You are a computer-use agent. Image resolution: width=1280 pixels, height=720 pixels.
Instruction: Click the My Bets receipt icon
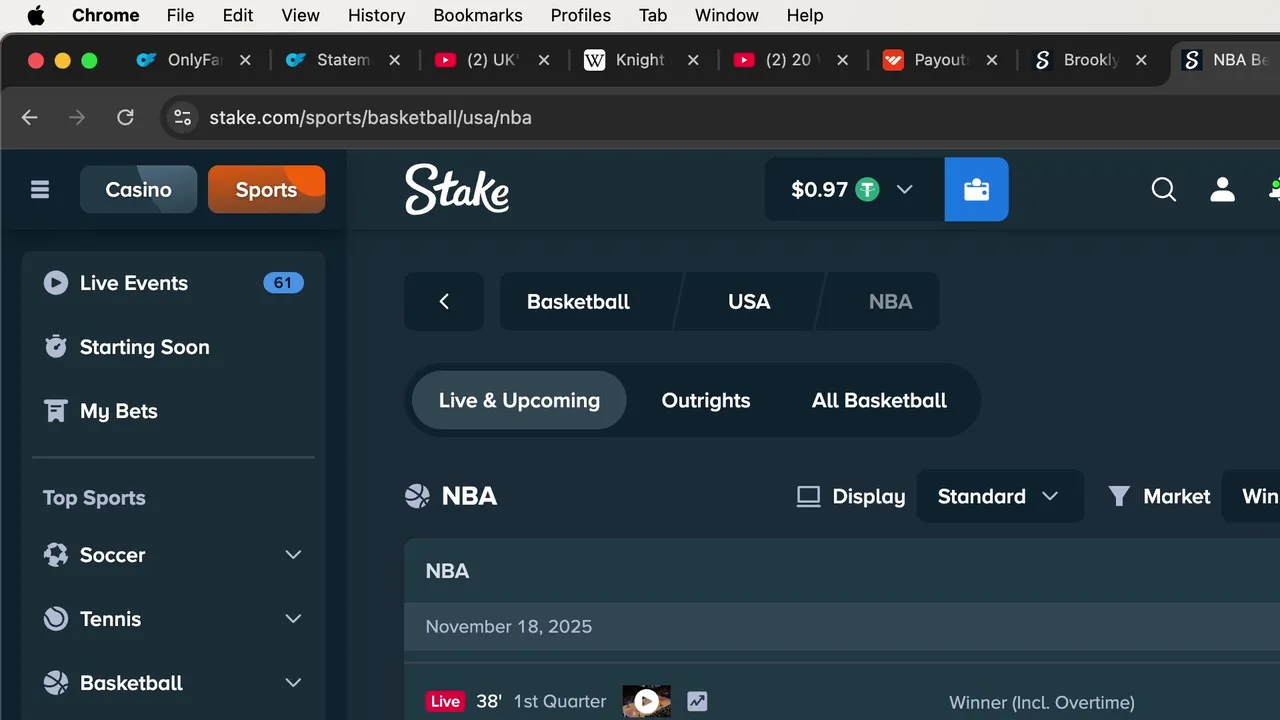[56, 411]
